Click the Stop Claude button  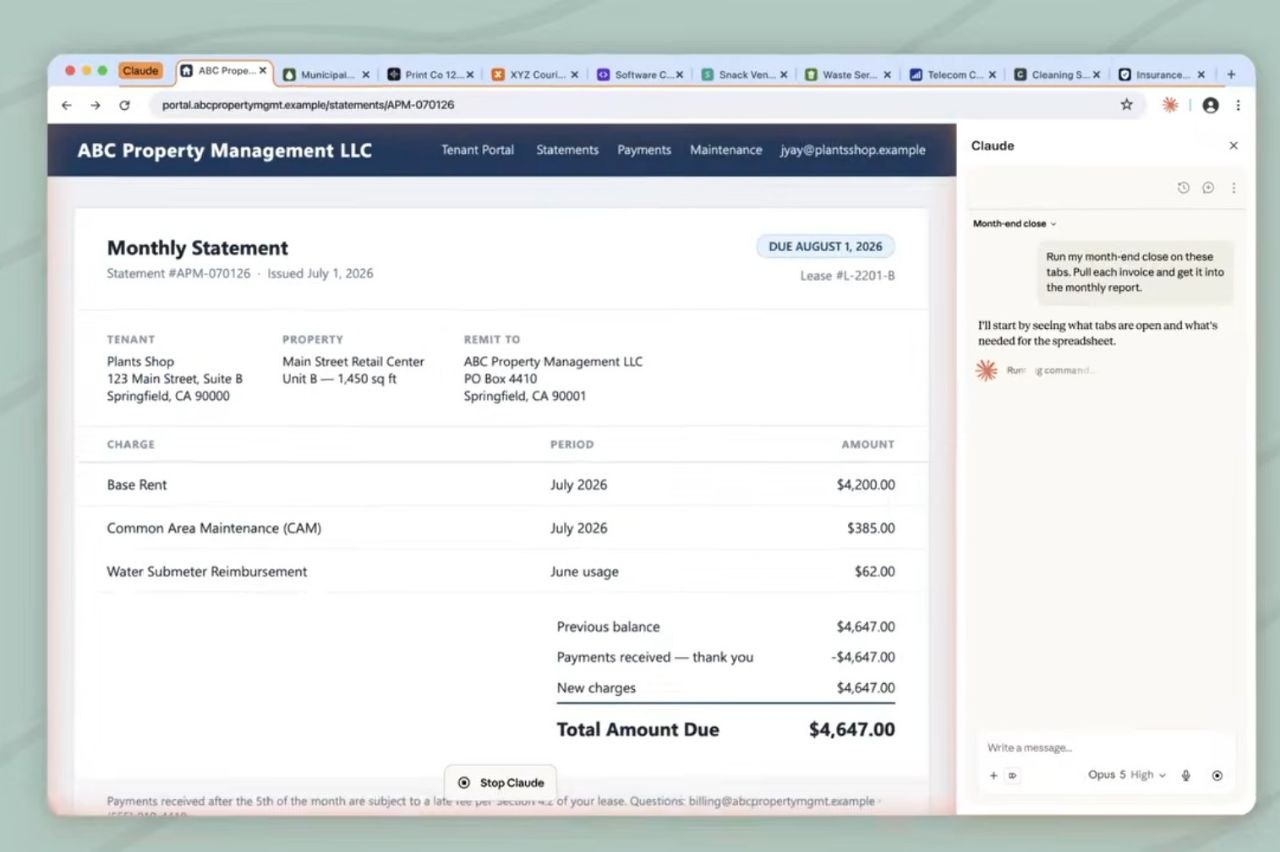pos(500,783)
